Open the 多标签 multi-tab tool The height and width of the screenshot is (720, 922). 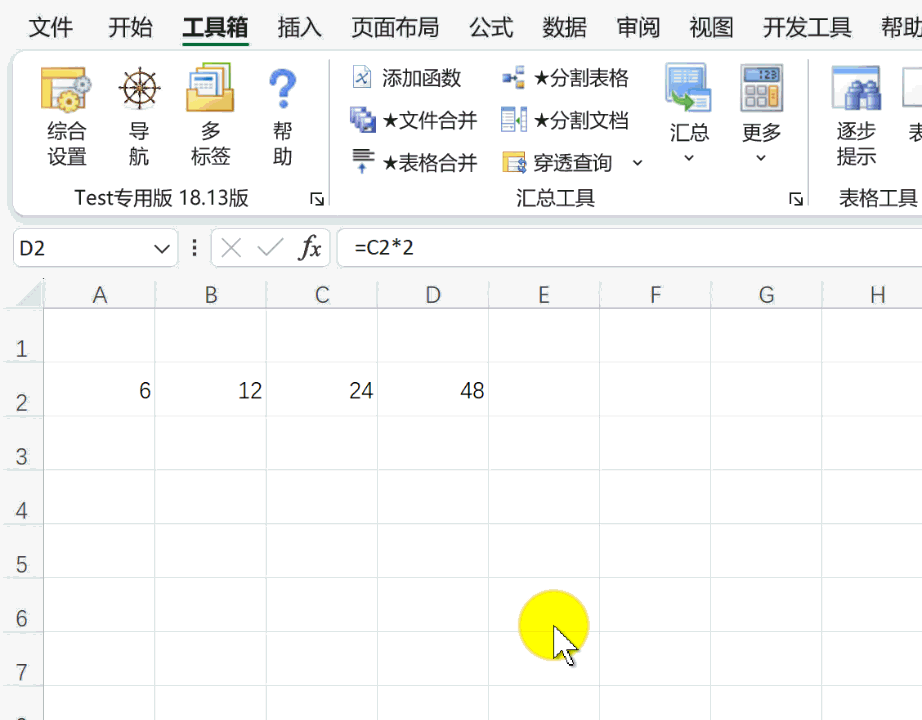[x=210, y=114]
